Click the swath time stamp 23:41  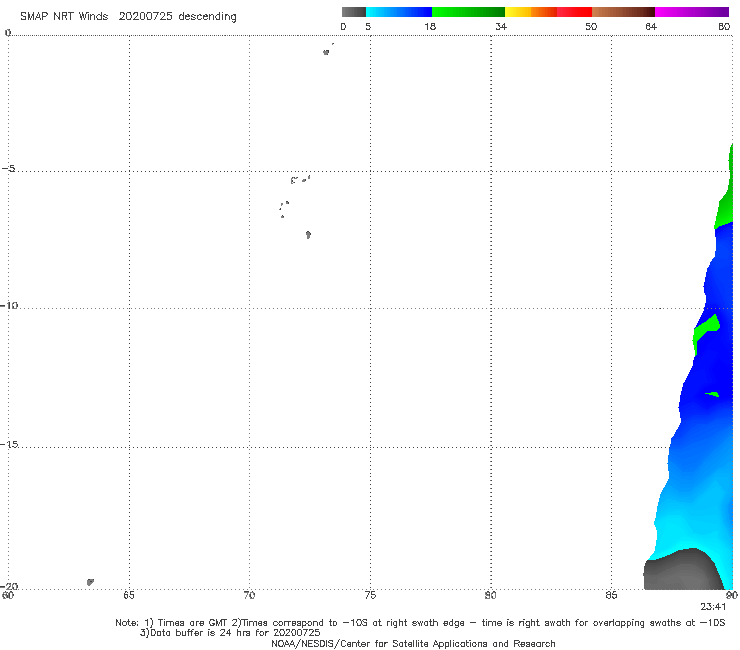coord(713,607)
